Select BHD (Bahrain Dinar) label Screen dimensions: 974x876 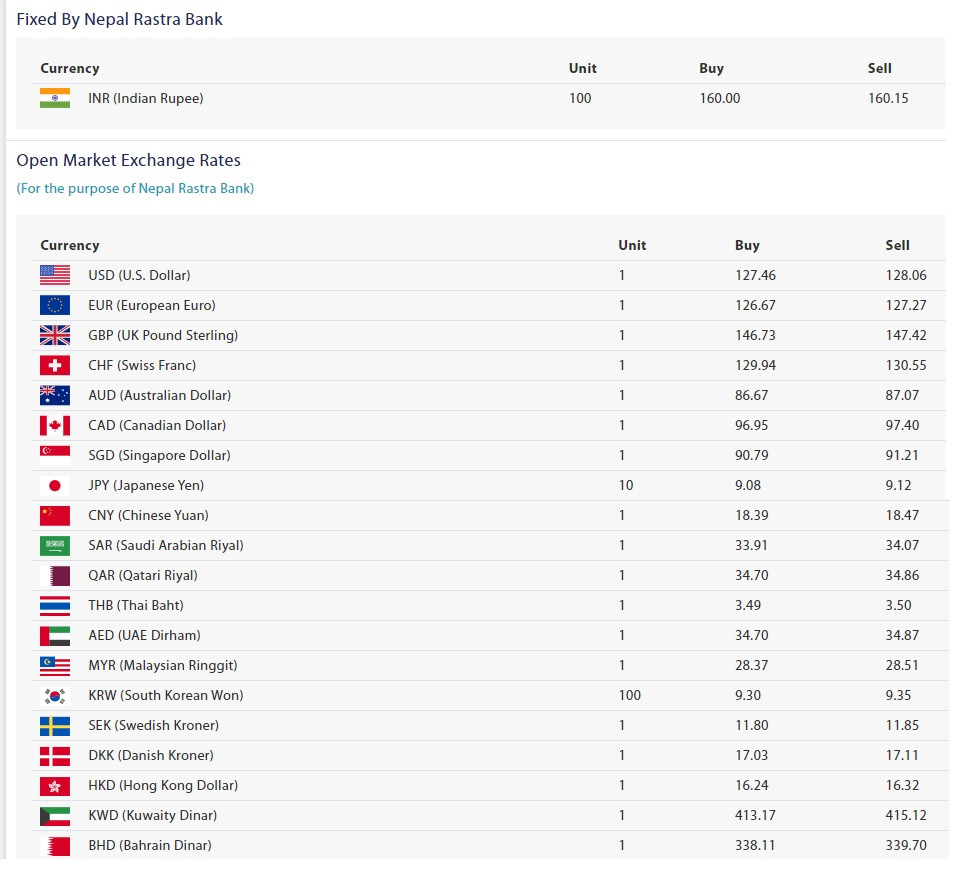coord(150,846)
